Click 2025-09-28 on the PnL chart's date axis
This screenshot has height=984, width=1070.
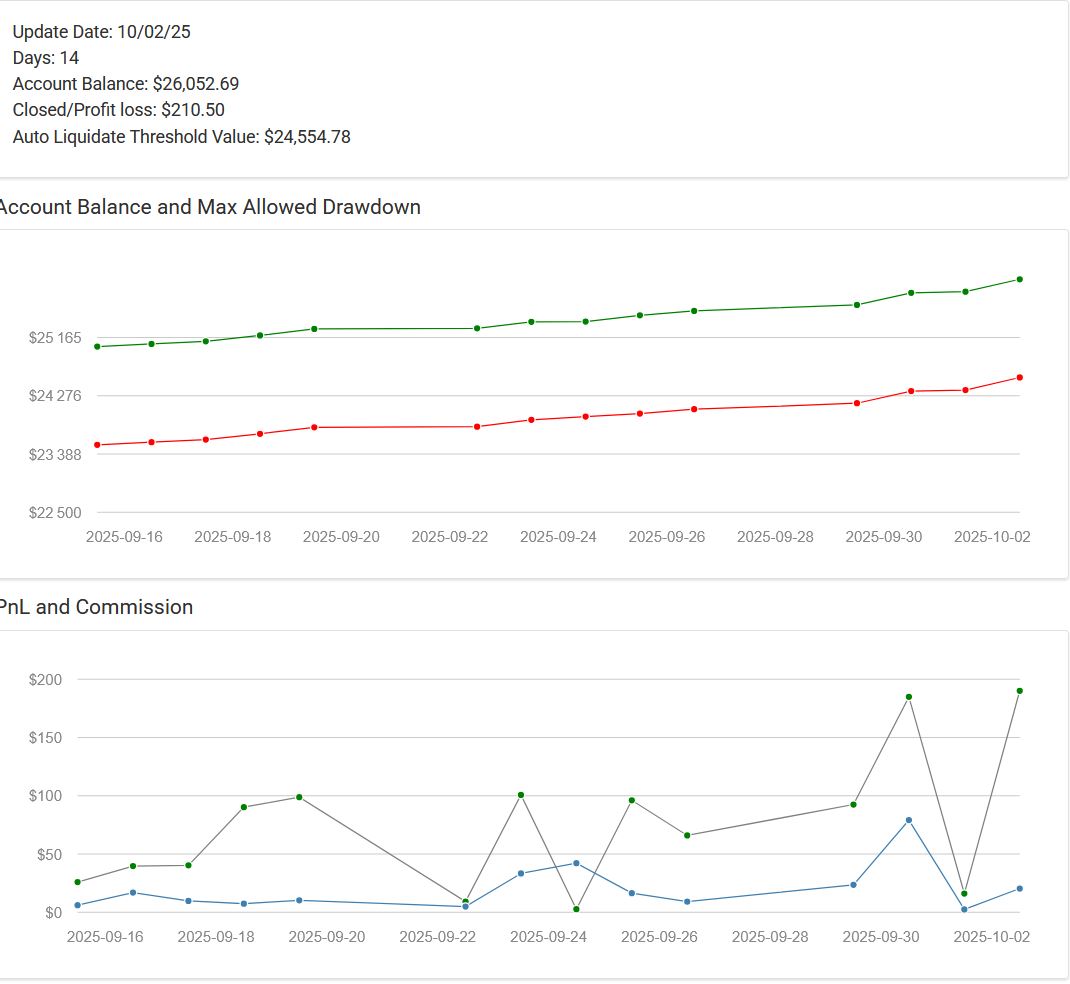pos(770,937)
